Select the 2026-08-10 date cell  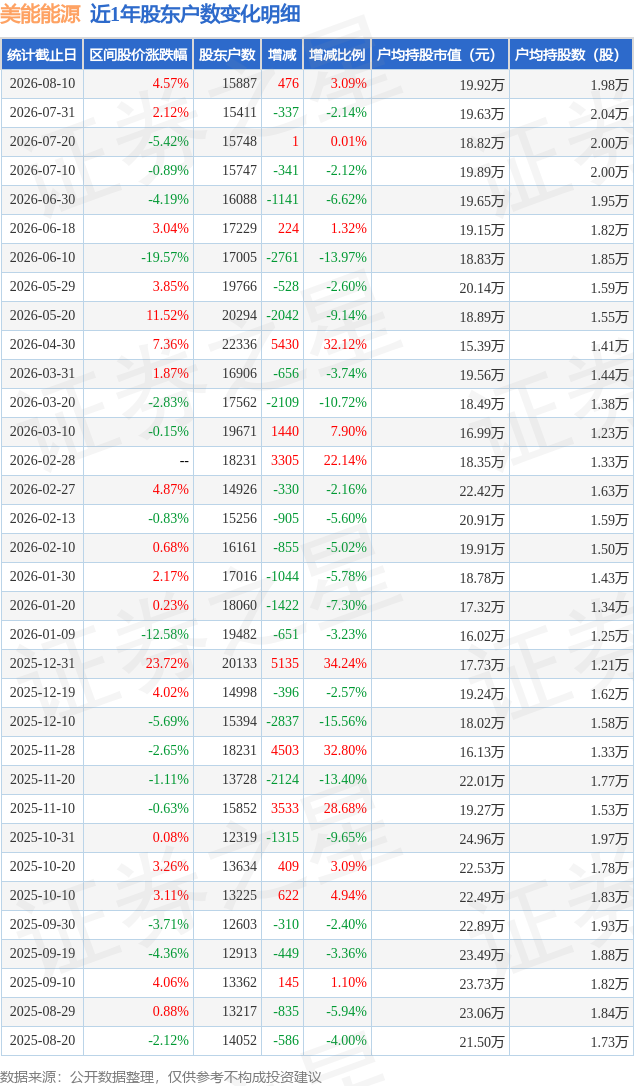tap(42, 84)
